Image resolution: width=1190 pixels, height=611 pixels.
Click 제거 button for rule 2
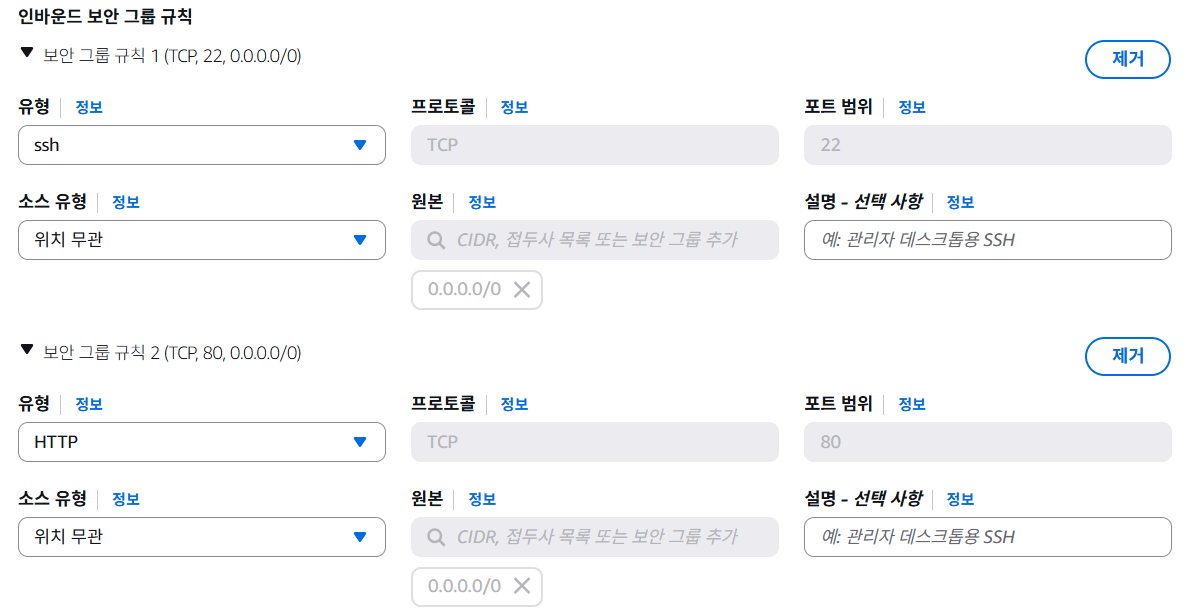point(1128,356)
